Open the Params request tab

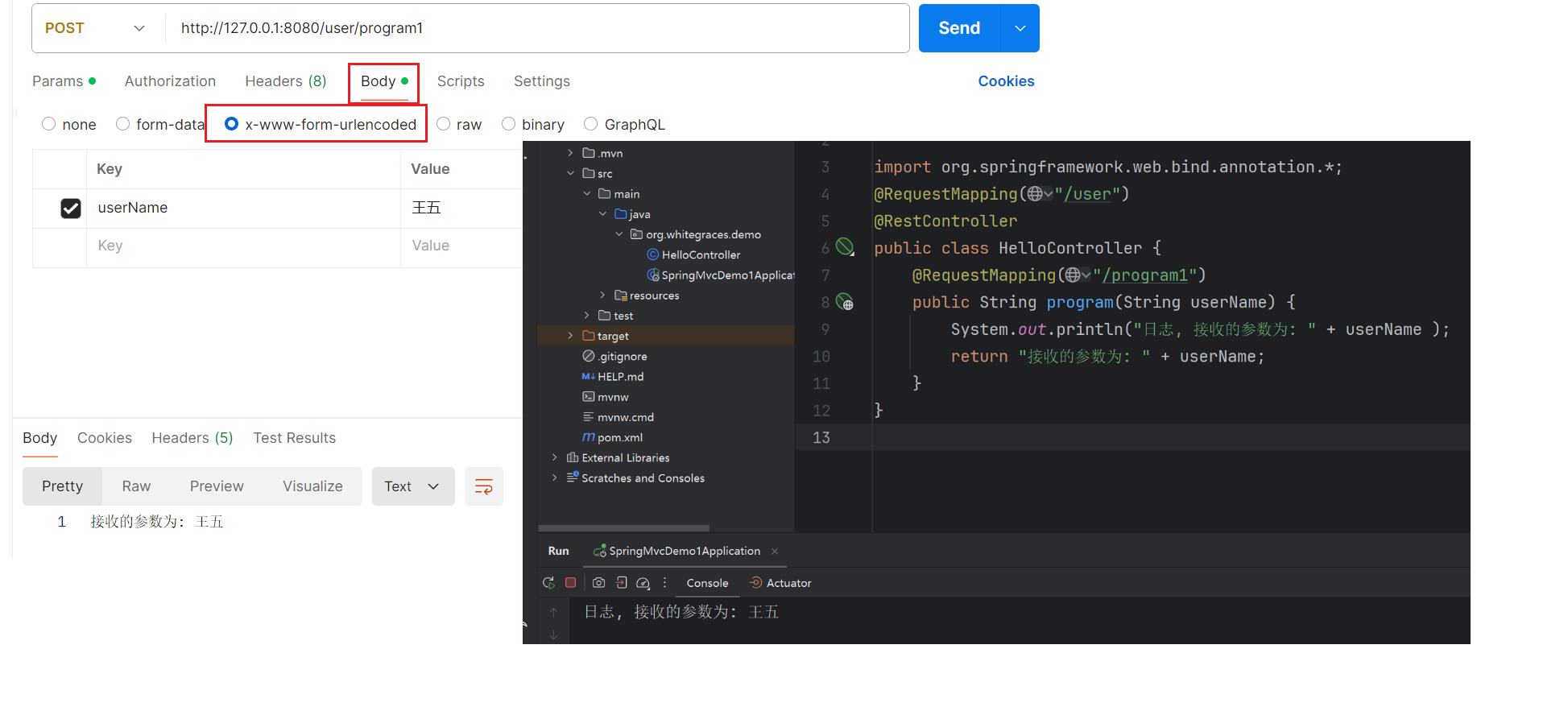click(64, 81)
